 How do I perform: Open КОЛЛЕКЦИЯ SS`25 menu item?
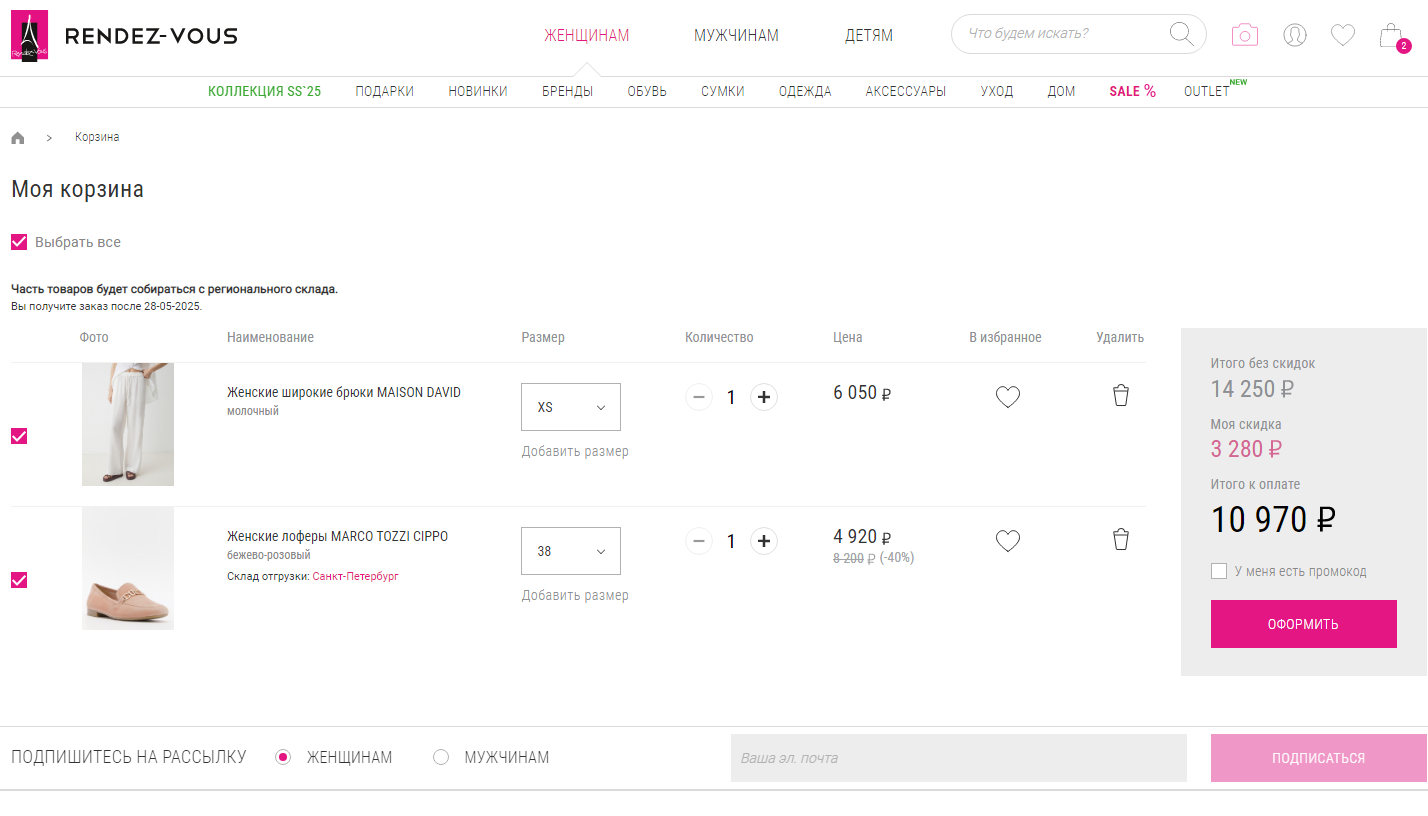click(x=264, y=91)
